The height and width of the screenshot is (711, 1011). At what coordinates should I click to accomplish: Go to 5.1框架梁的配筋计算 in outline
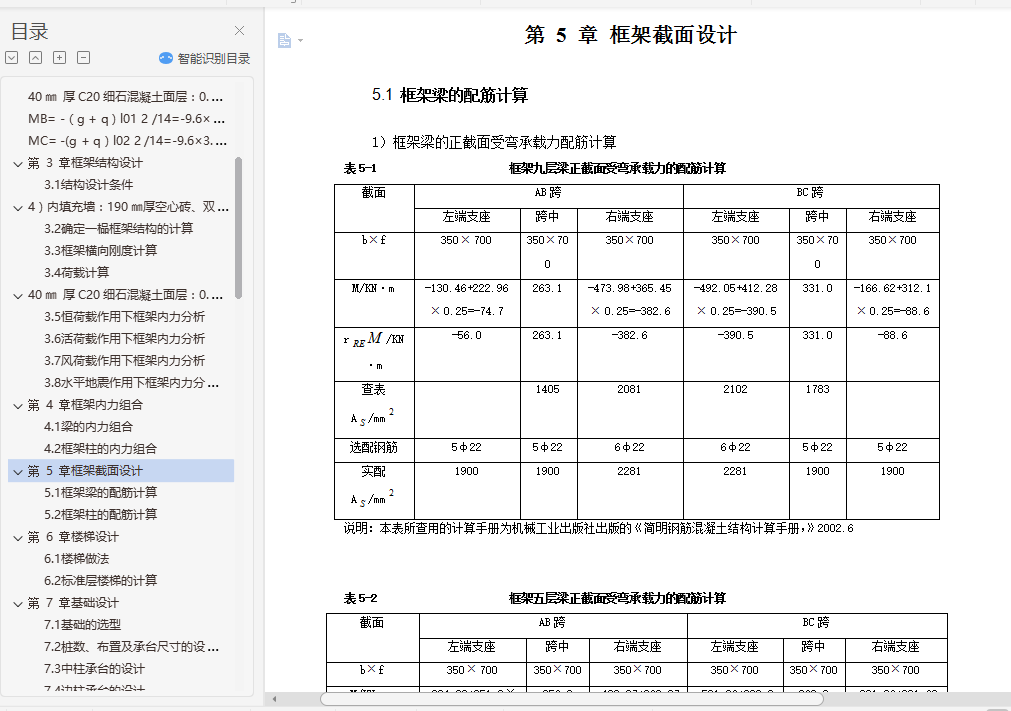[x=101, y=492]
